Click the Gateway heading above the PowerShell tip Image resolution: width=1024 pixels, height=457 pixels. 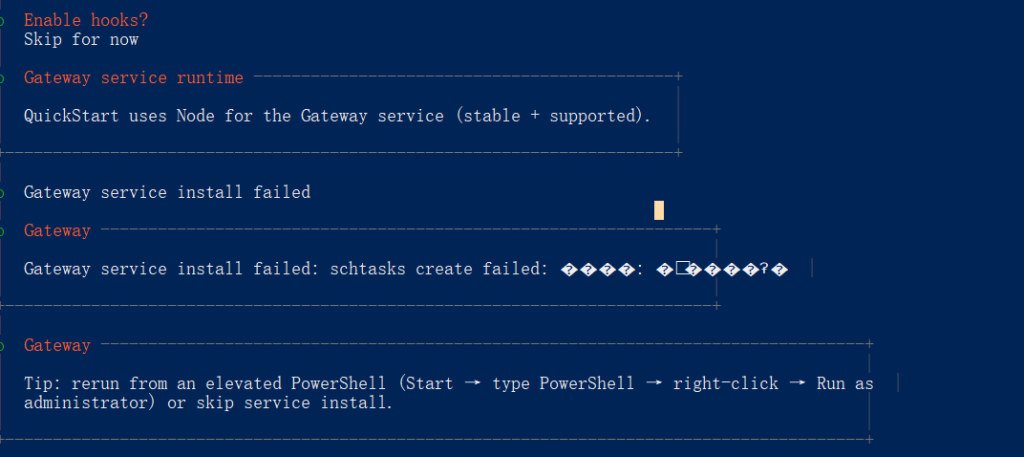click(57, 345)
